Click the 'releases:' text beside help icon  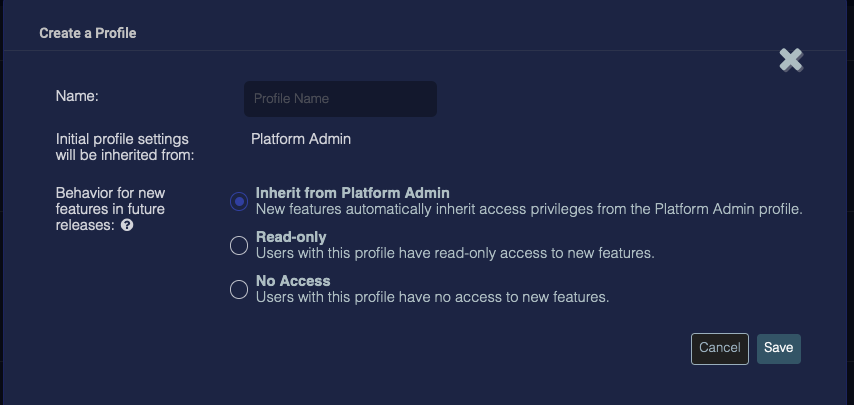[86, 226]
